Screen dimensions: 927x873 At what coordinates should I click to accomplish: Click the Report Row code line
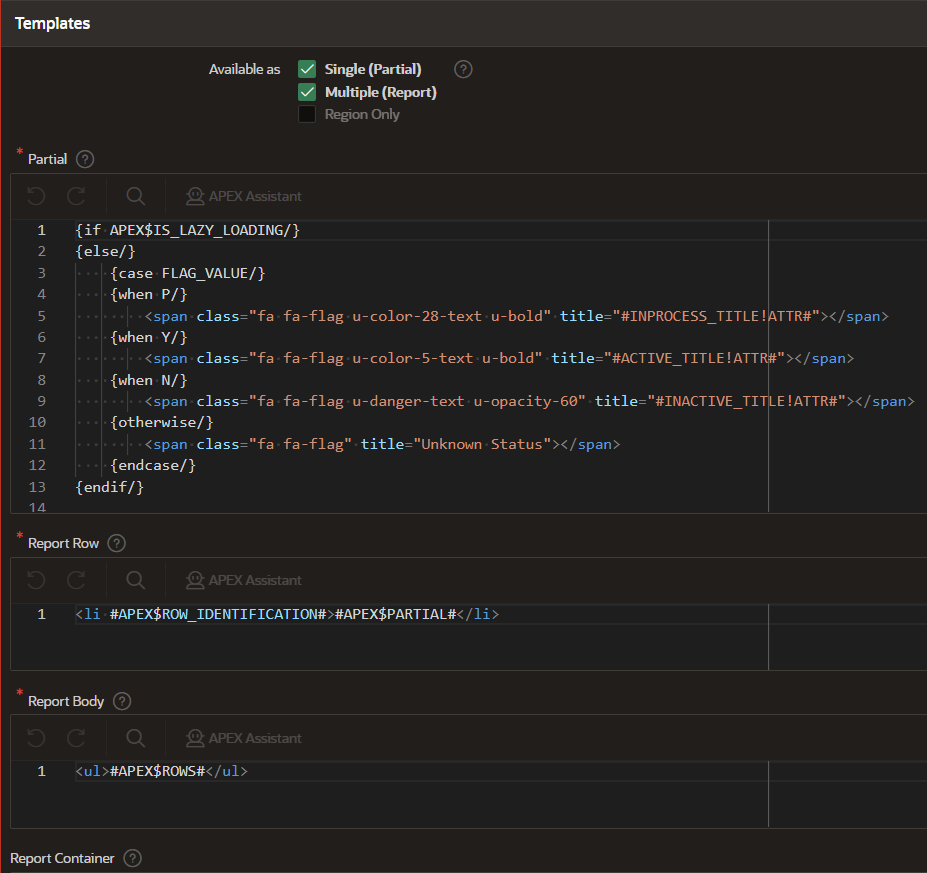pos(286,614)
